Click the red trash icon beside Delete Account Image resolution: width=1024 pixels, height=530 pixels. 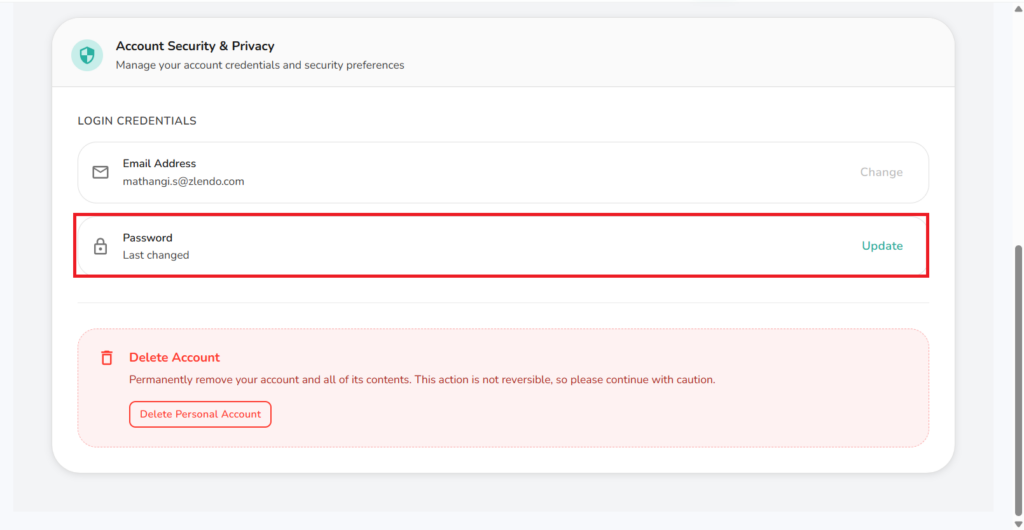107,358
